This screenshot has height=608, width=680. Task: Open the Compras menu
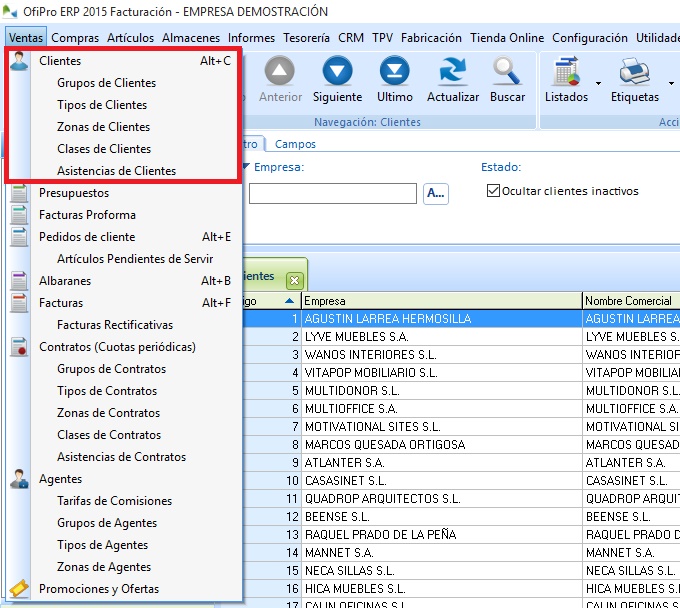point(75,38)
